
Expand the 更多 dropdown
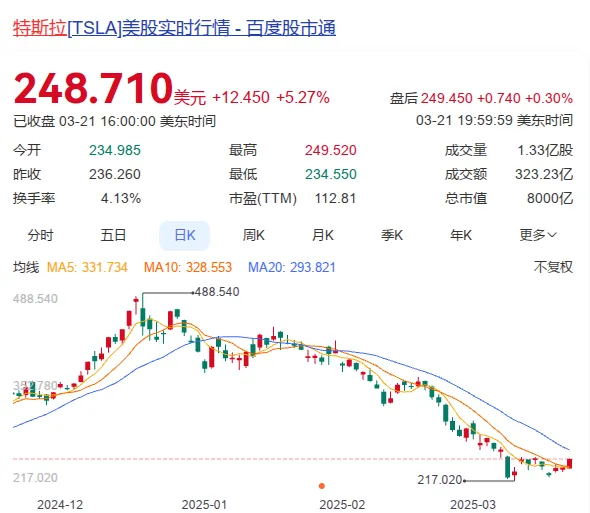[538, 236]
